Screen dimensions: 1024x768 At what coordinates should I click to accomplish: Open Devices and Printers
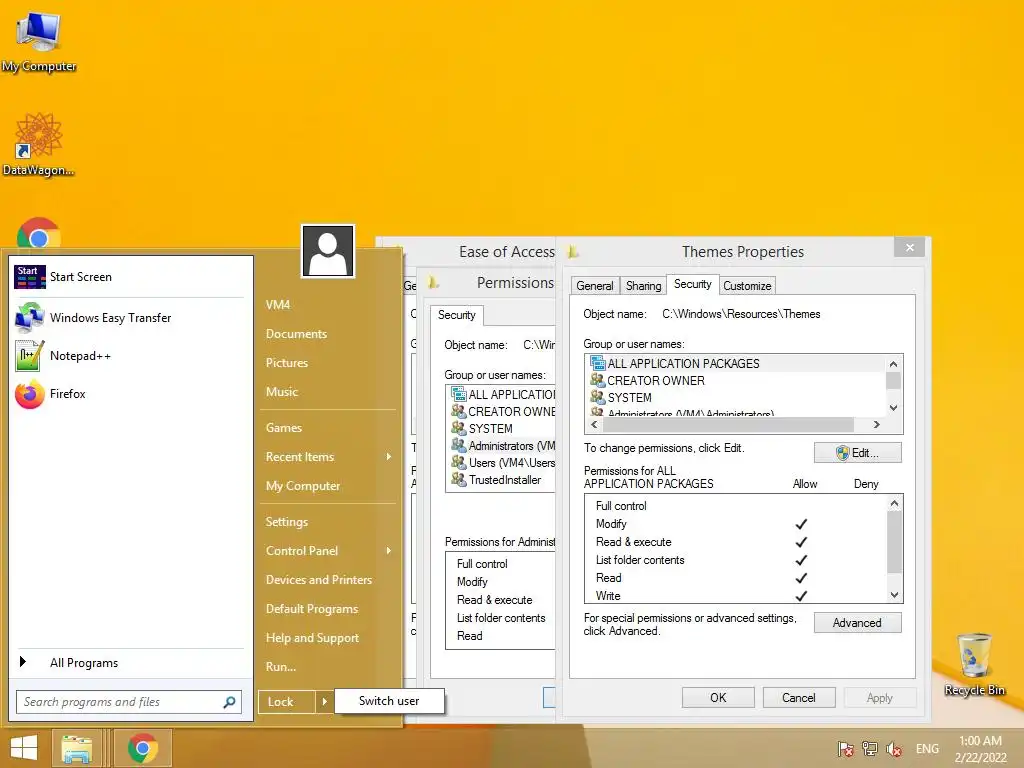[319, 580]
